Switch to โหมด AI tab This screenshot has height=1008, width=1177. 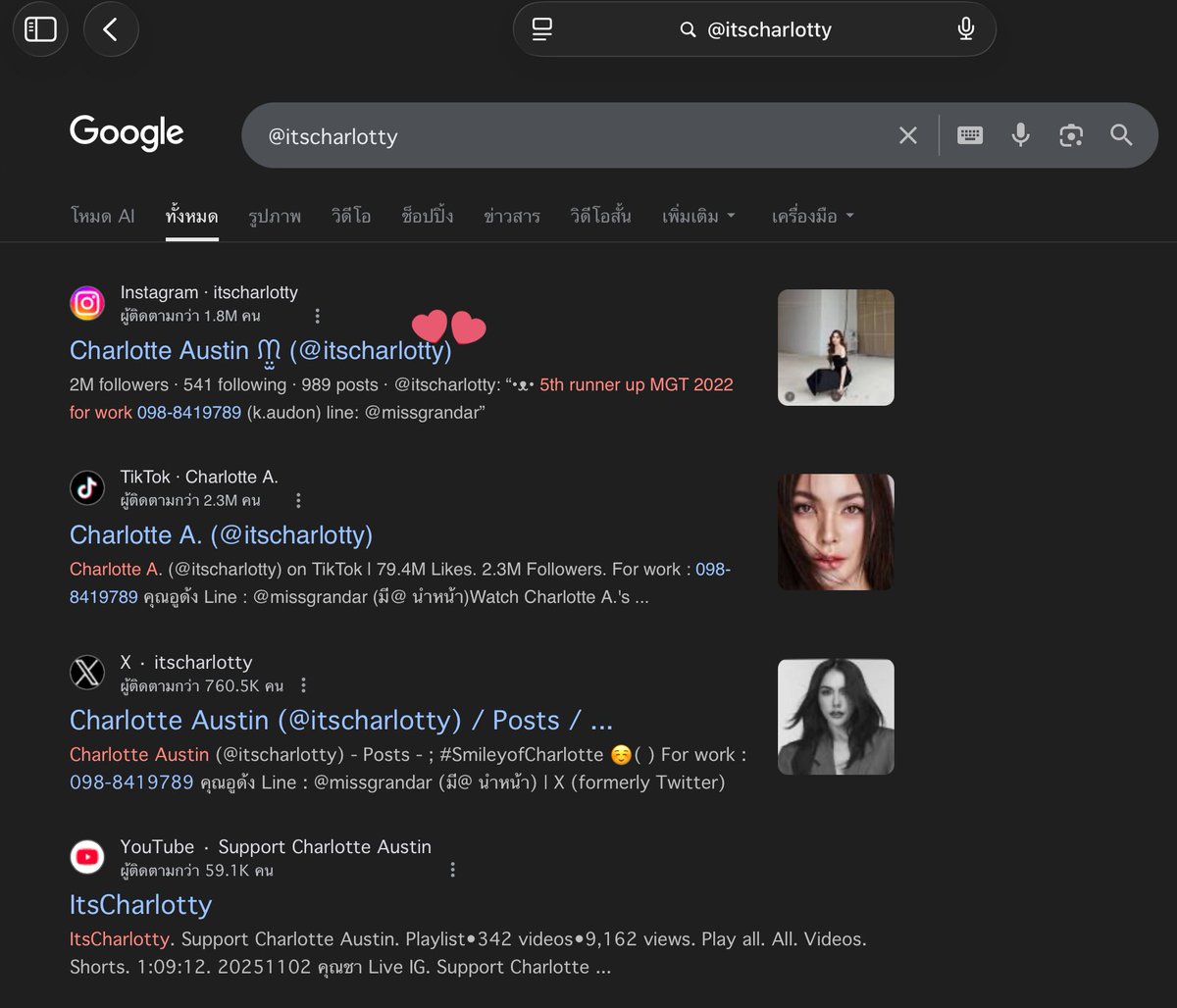tap(103, 216)
